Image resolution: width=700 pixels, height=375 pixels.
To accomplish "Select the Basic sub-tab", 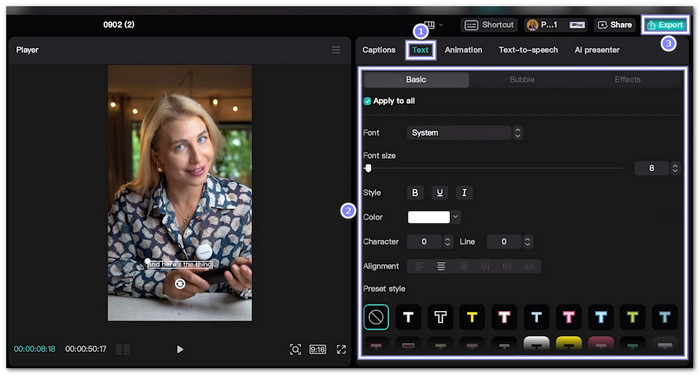I will coord(416,79).
